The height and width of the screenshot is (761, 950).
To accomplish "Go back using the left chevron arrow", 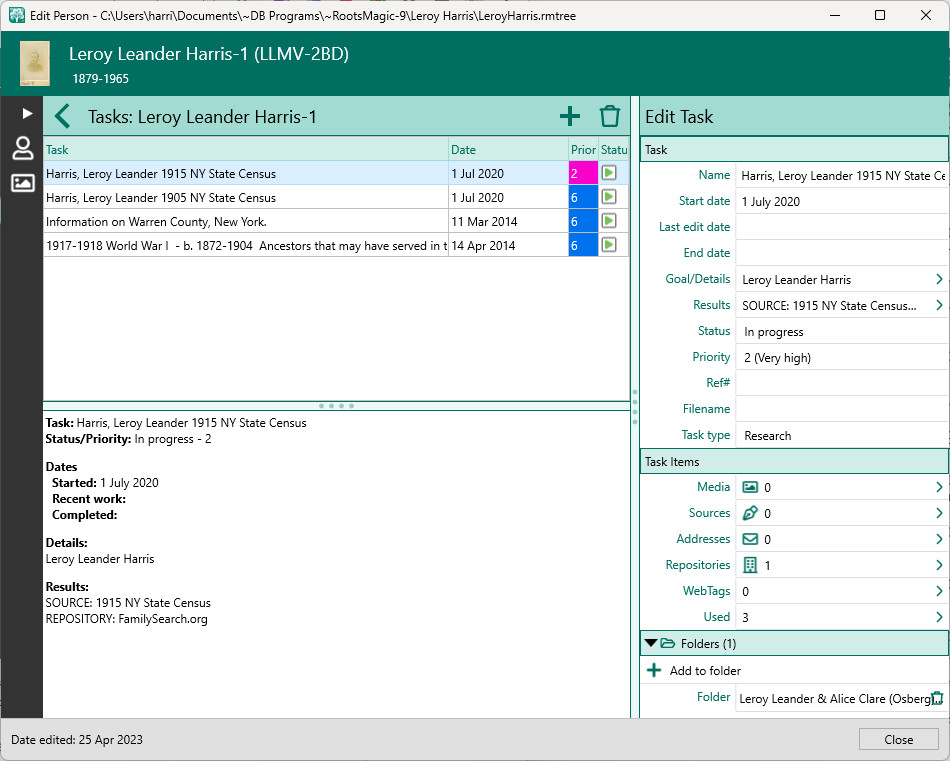I will point(63,117).
